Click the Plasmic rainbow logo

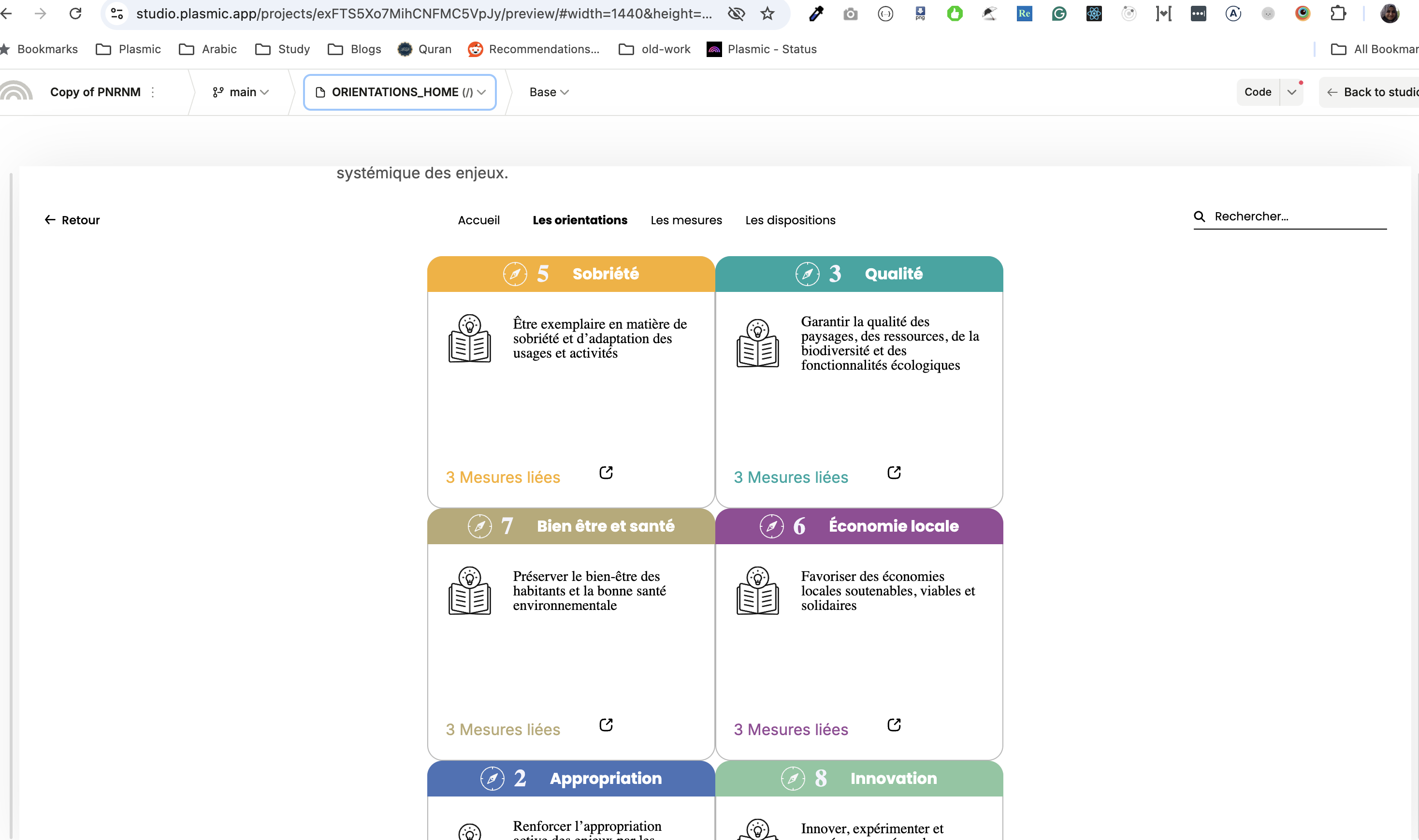pos(16,90)
